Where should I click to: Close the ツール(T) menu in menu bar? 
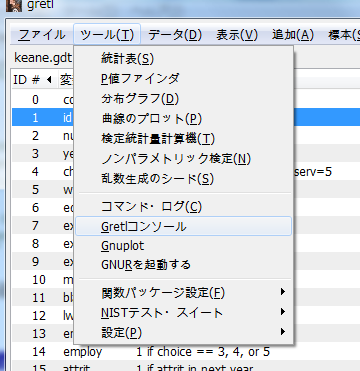pyautogui.click(x=107, y=35)
